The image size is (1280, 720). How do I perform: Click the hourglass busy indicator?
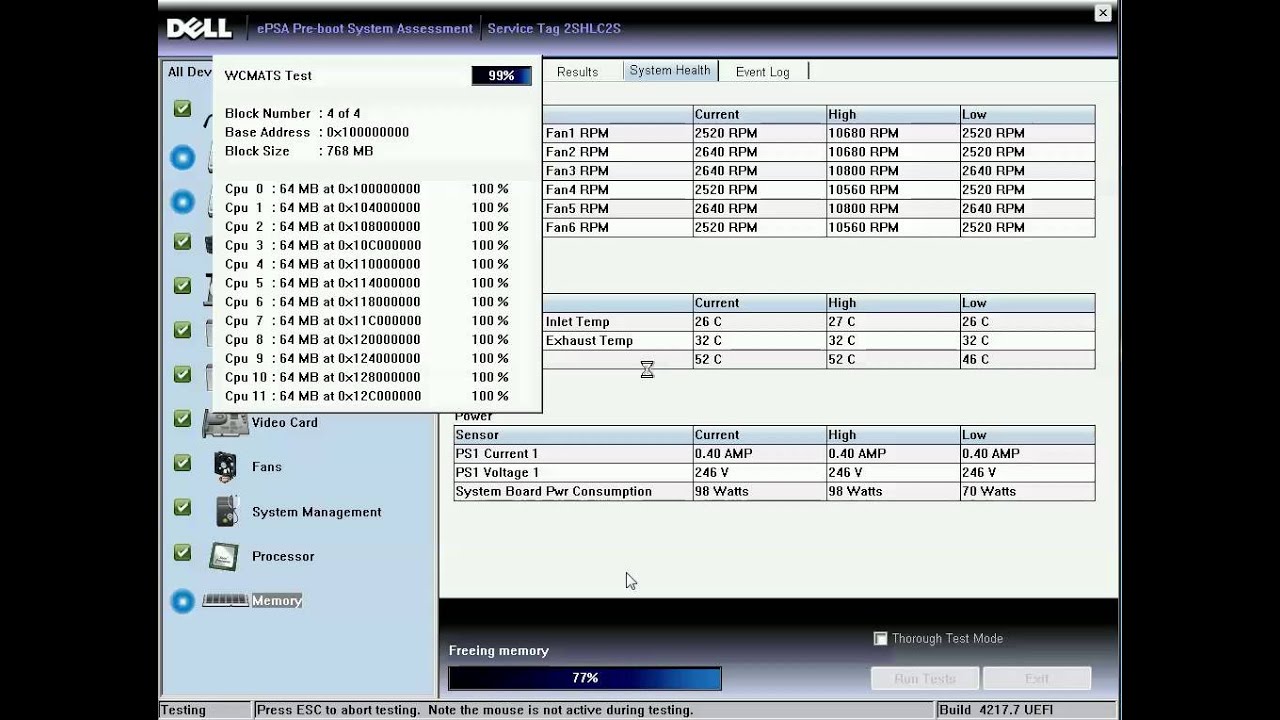(647, 370)
